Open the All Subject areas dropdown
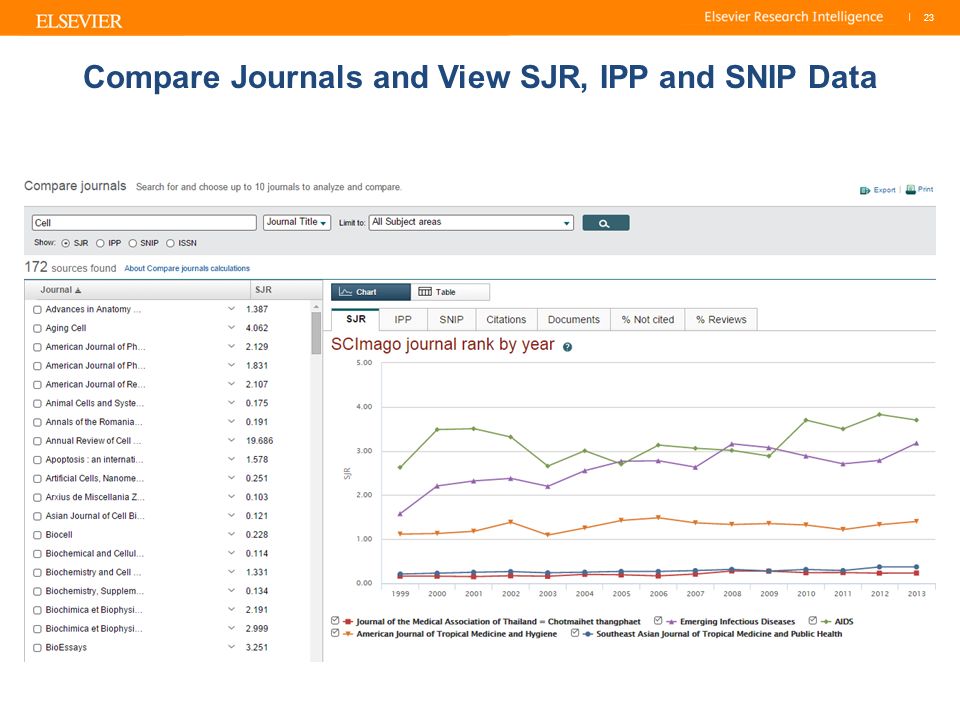Screen dimensions: 960x720 click(471, 222)
